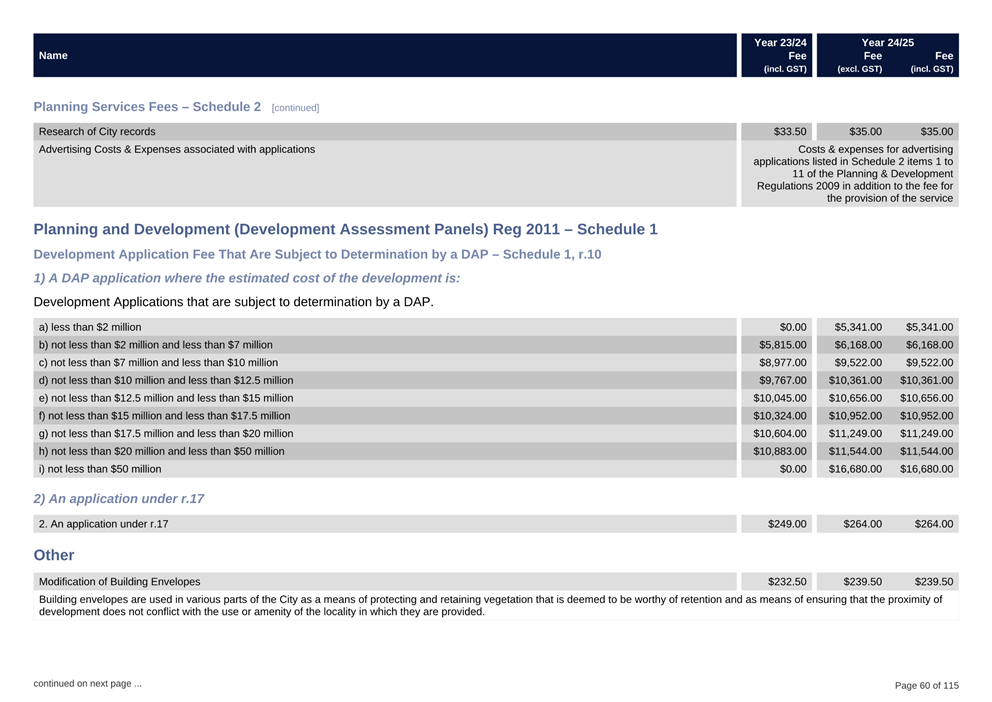Click the 'a) less than $2 million' row
This screenshot has height=702, width=992.
tap(90, 327)
